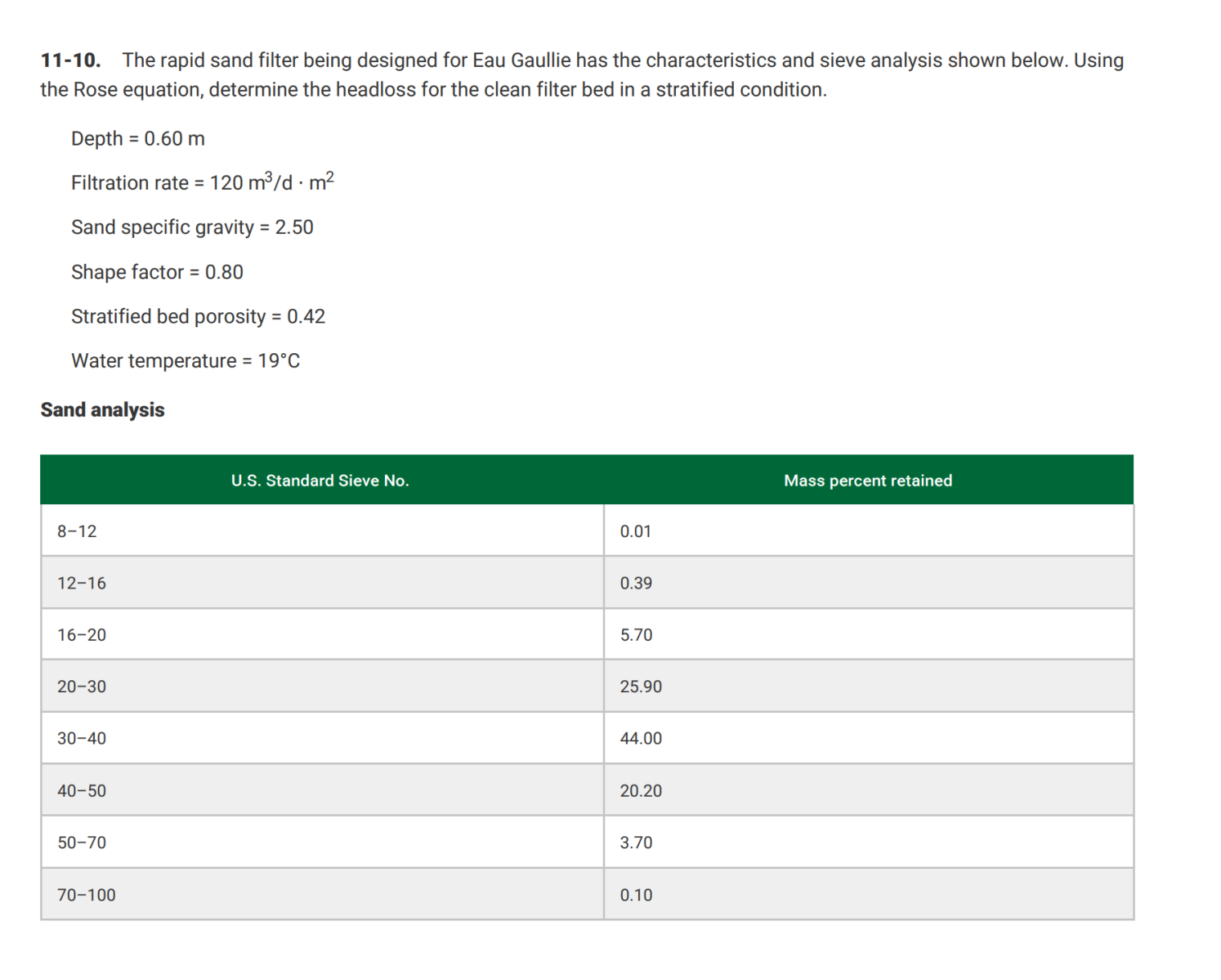Click the Filtration rate line

click(203, 181)
